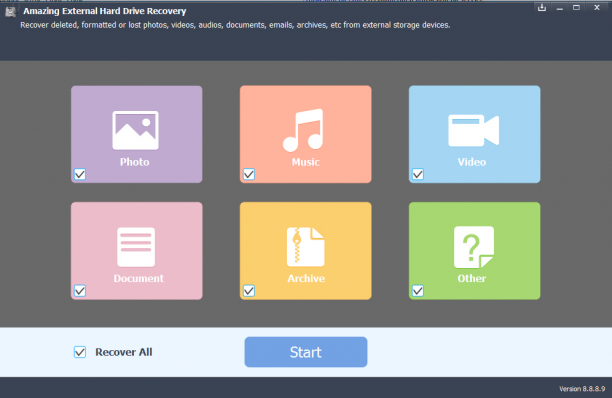612x398 pixels.
Task: Disable the Recover All checkbox
Action: 80,352
